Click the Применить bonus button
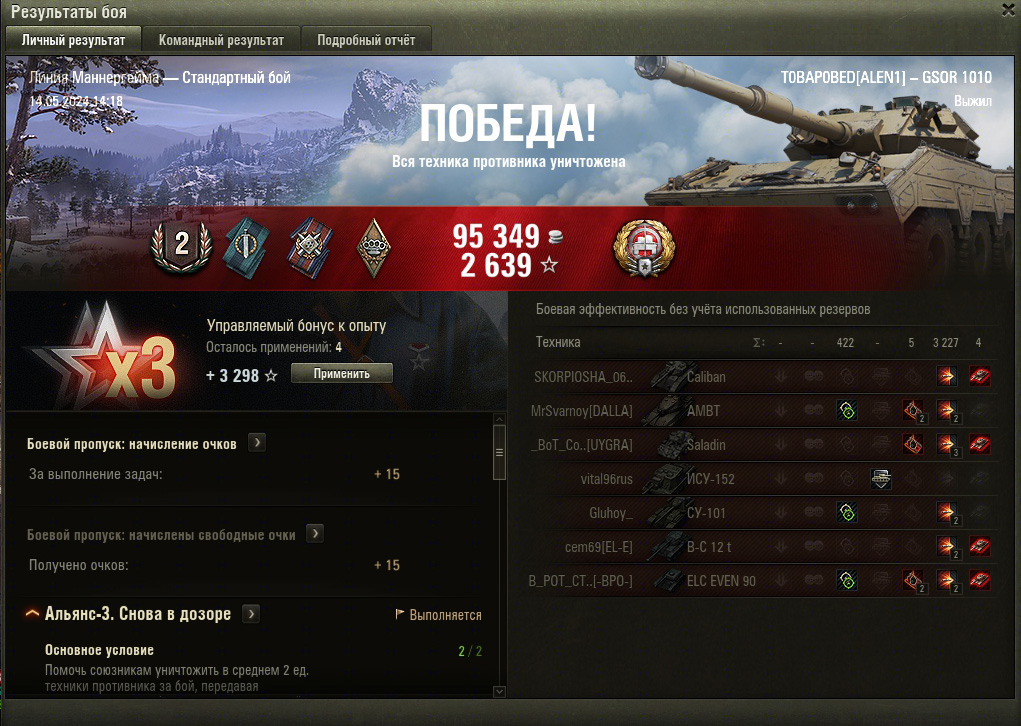 pos(342,374)
